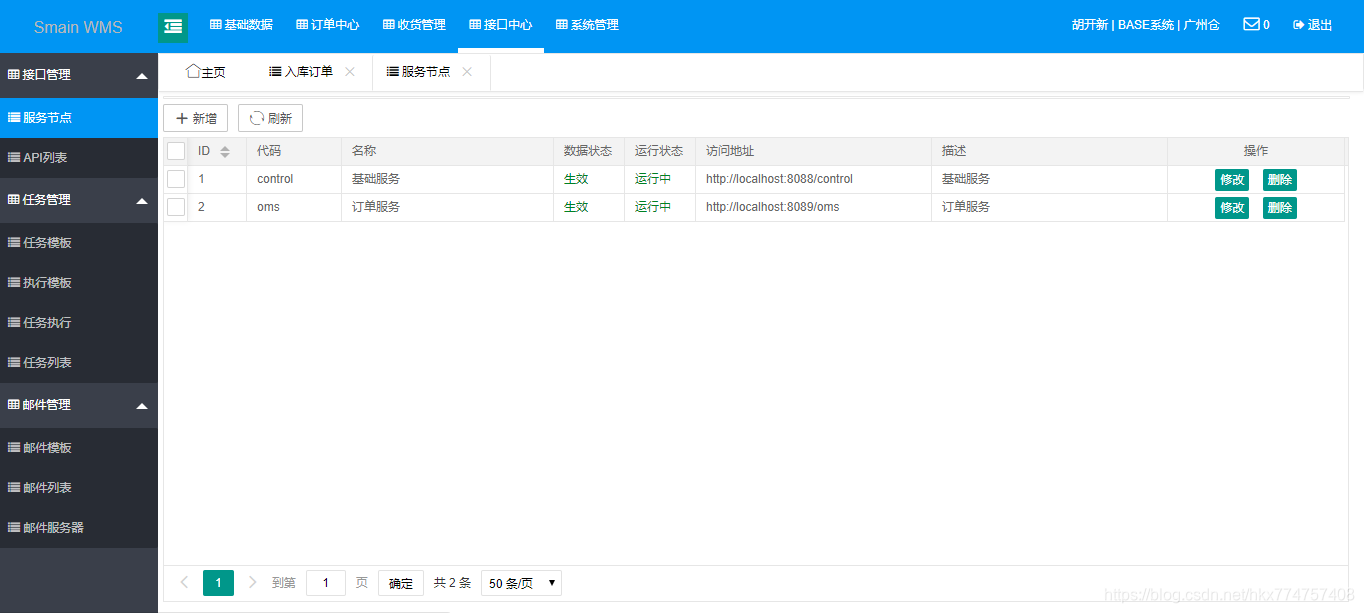
Task: Open the 接口中心 top menu
Action: click(501, 25)
